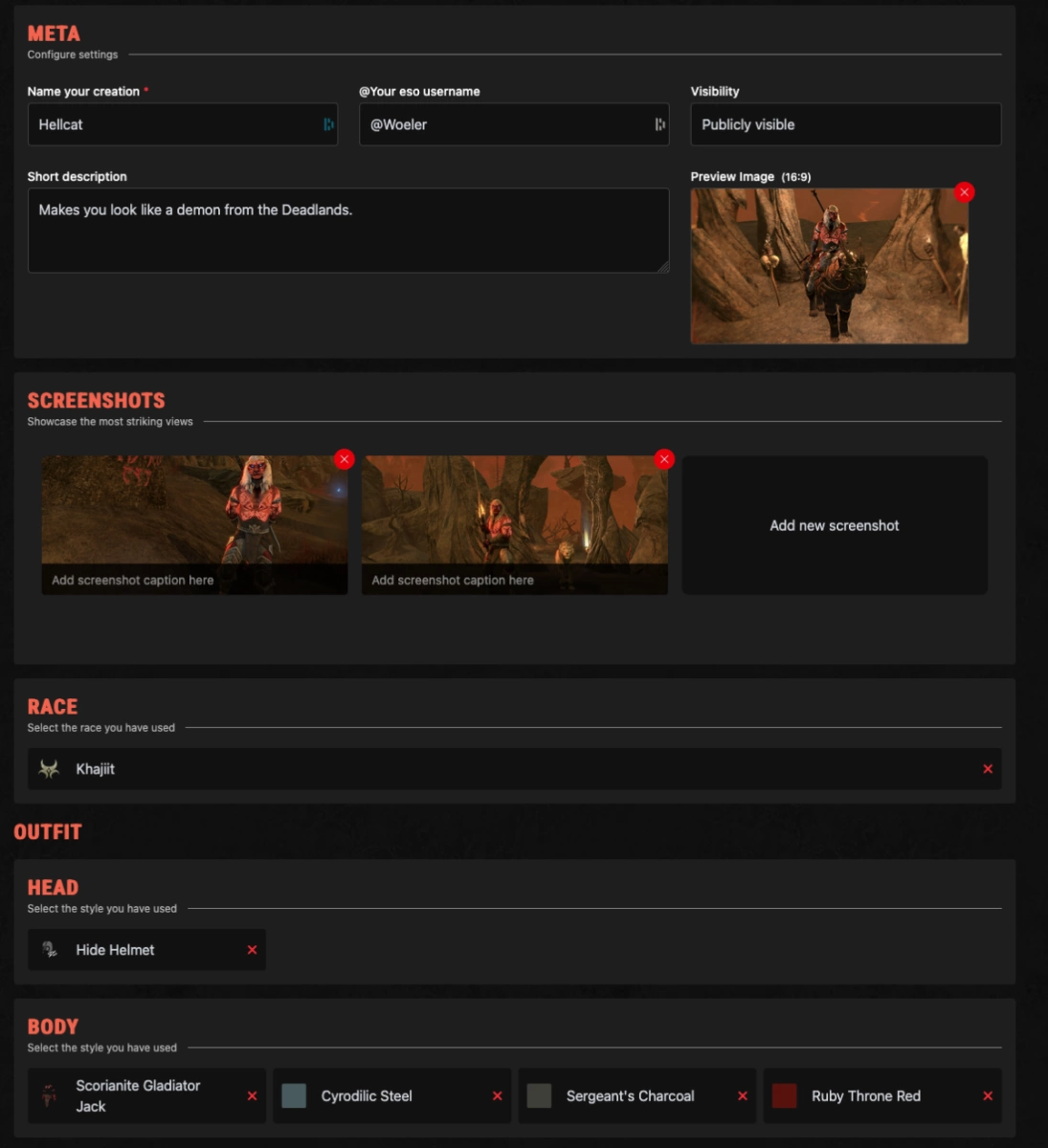Screen dimensions: 1048x1148
Task: Click the Cyrodilic Steel material icon
Action: [294, 1095]
